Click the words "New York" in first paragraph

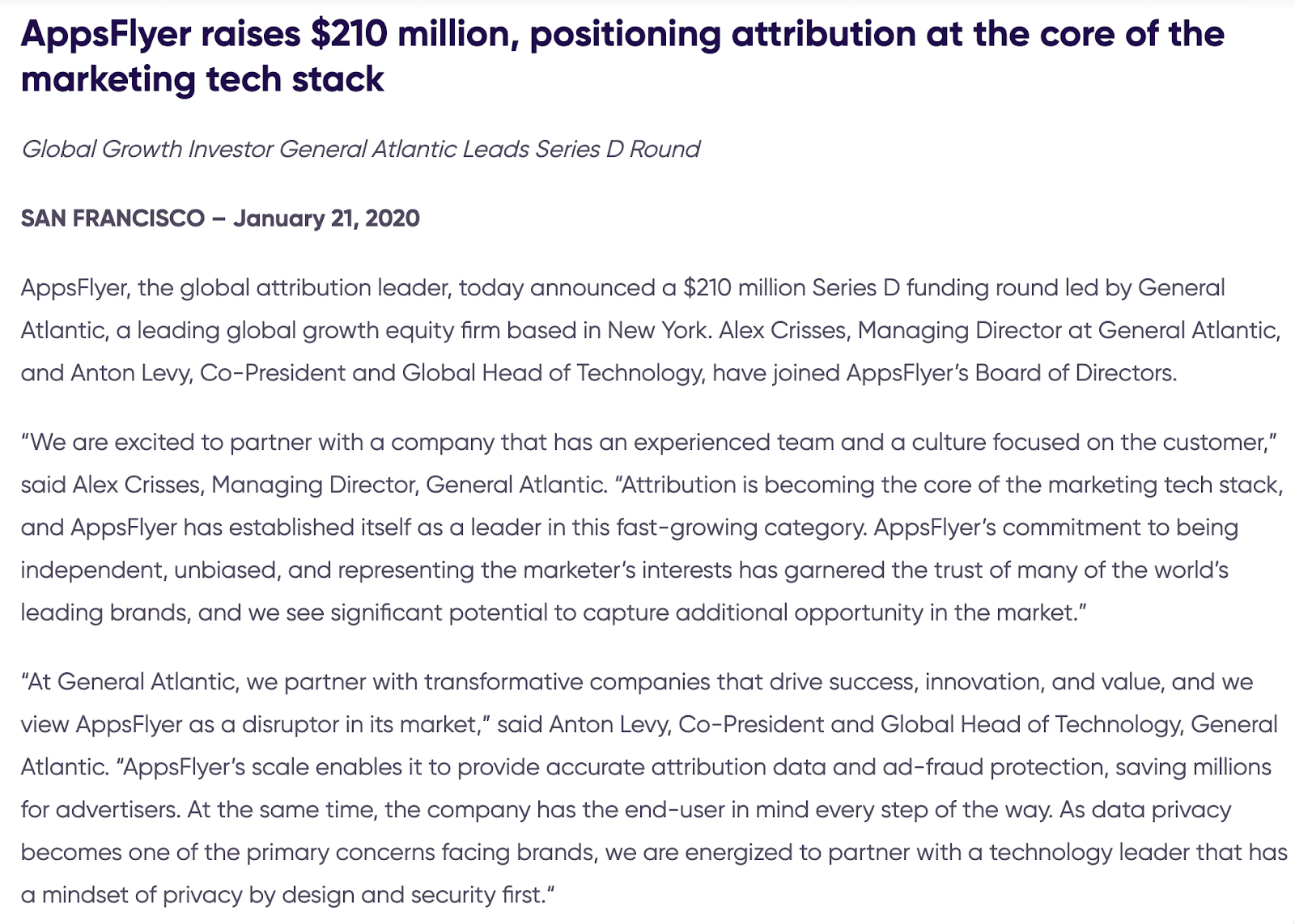657,330
